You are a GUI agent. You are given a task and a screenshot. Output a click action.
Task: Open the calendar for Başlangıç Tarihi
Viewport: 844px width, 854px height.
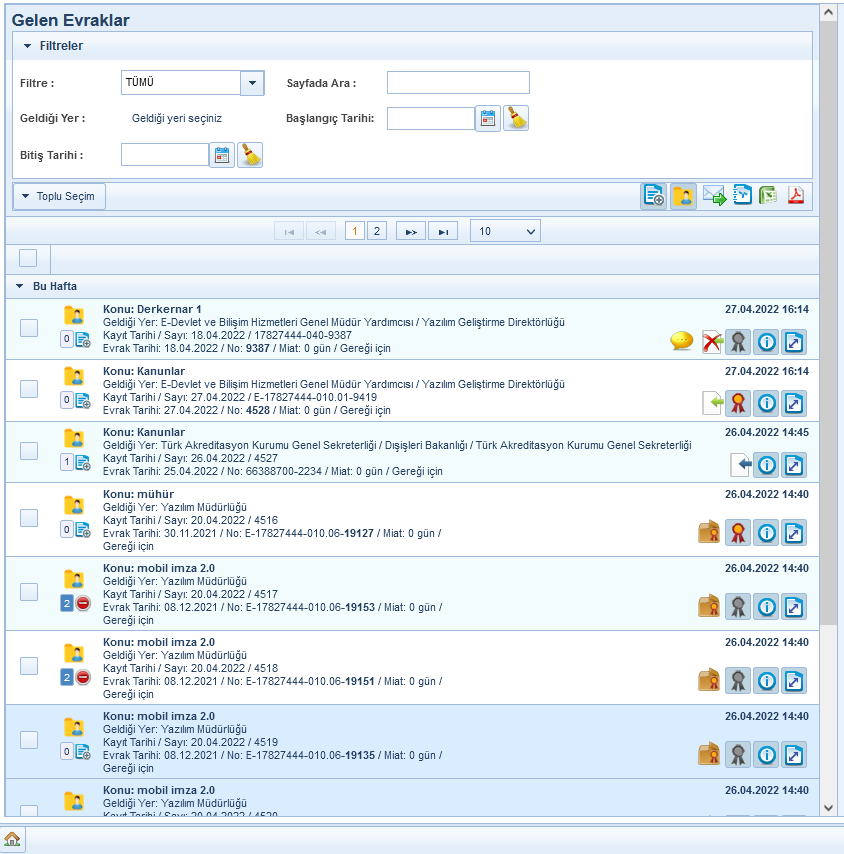[x=487, y=119]
